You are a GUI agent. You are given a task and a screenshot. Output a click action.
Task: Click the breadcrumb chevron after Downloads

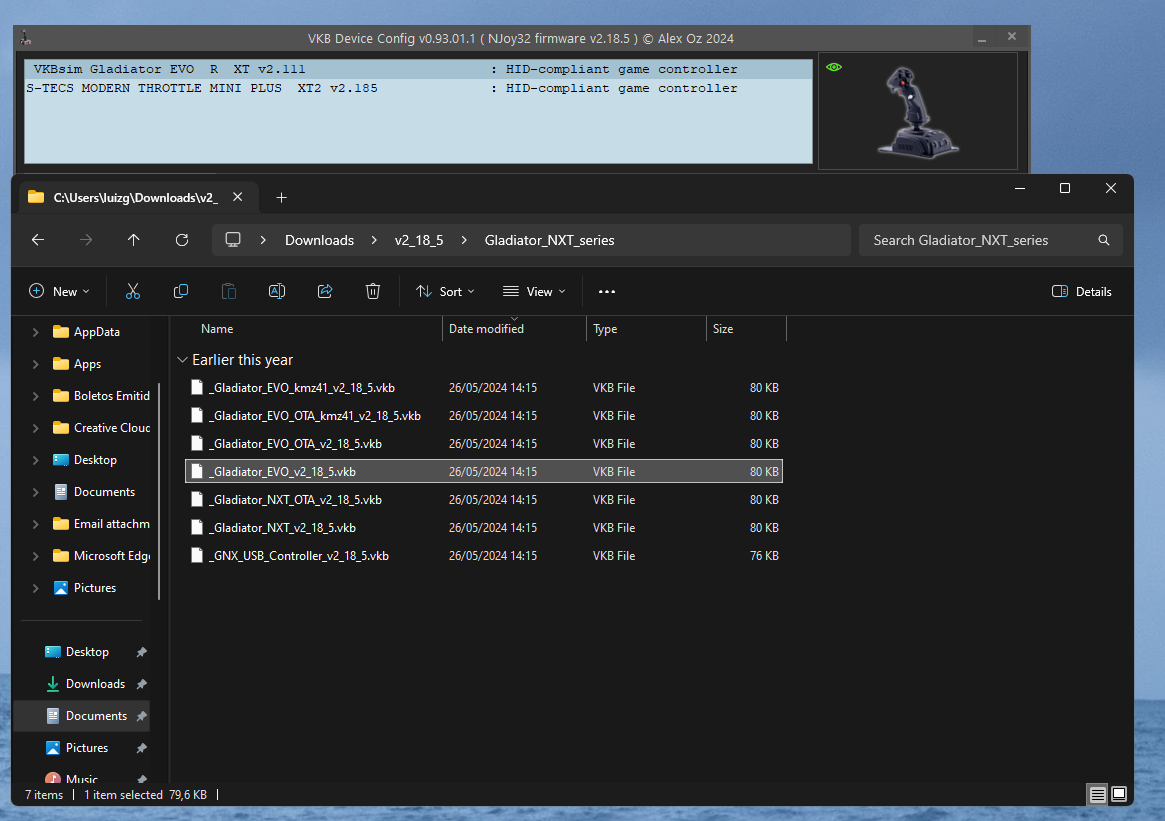pos(374,240)
